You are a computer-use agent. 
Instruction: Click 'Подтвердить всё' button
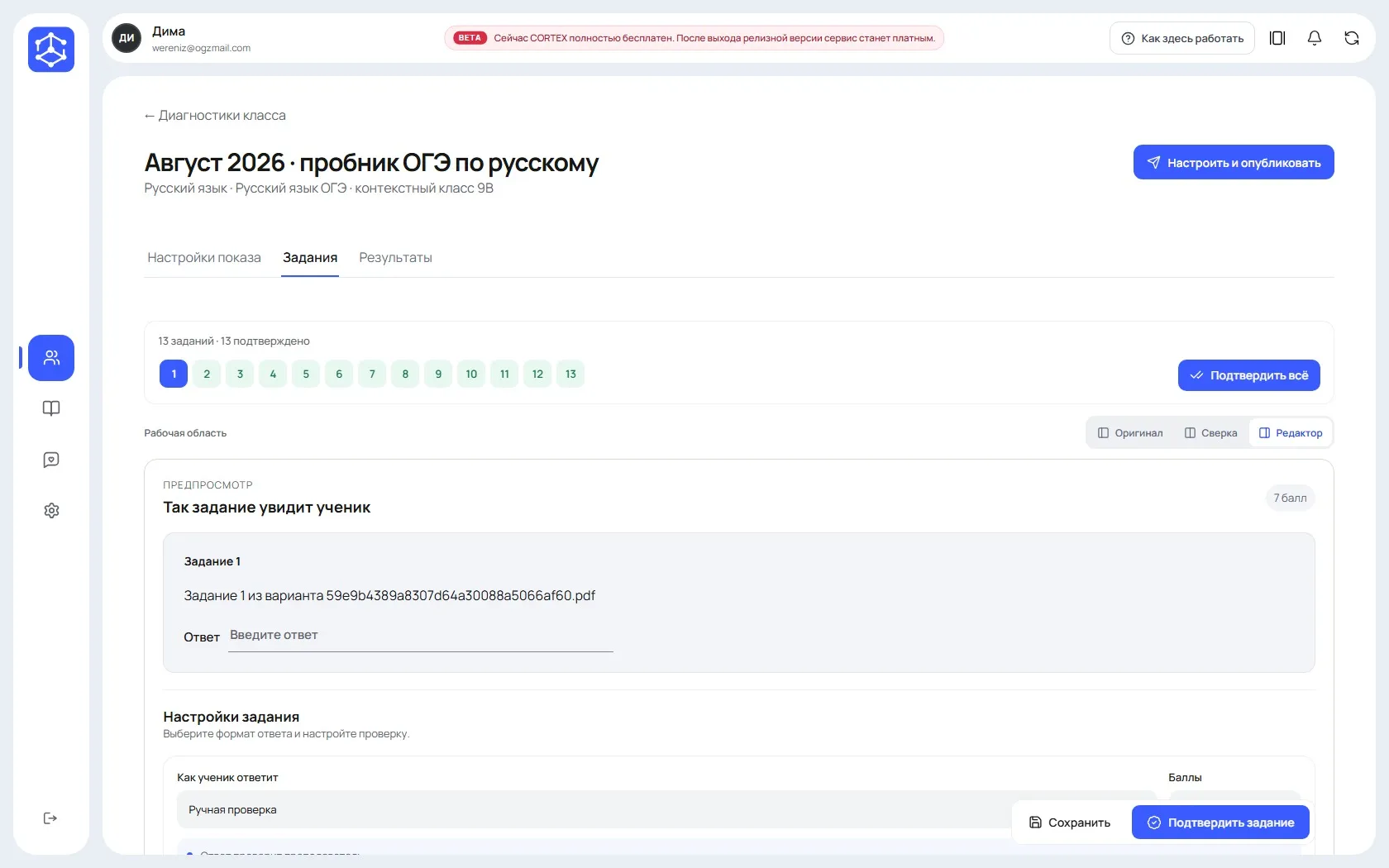pos(1248,375)
